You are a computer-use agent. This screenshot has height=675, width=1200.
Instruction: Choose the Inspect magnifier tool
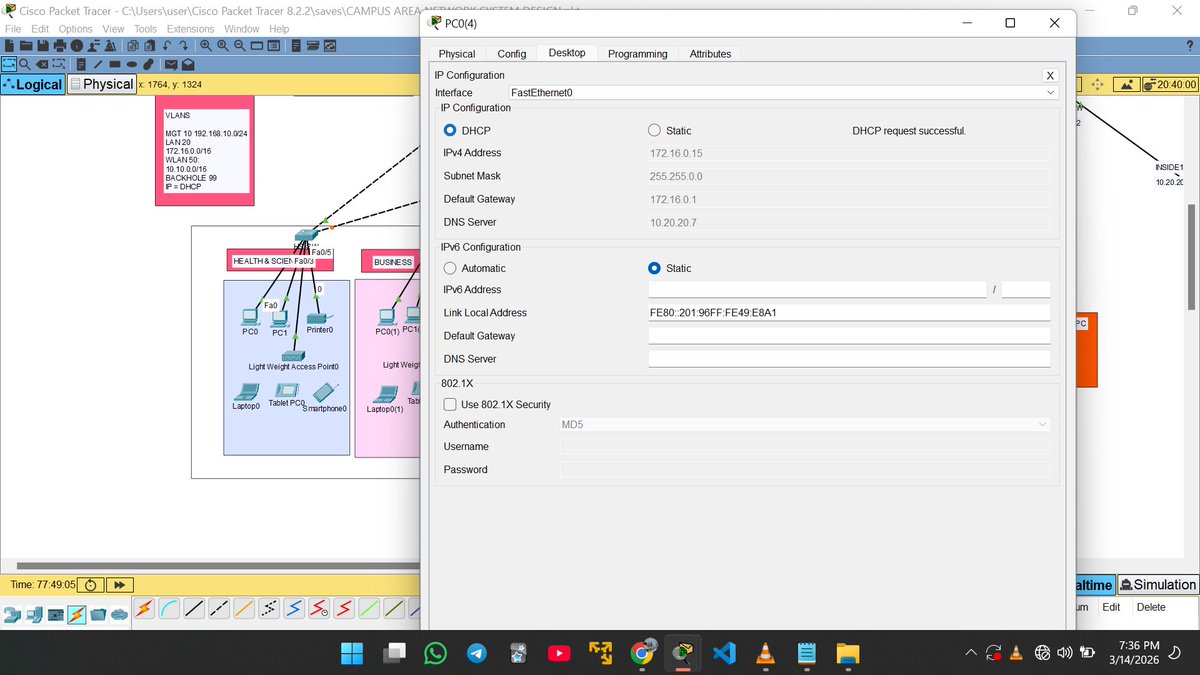[25, 64]
